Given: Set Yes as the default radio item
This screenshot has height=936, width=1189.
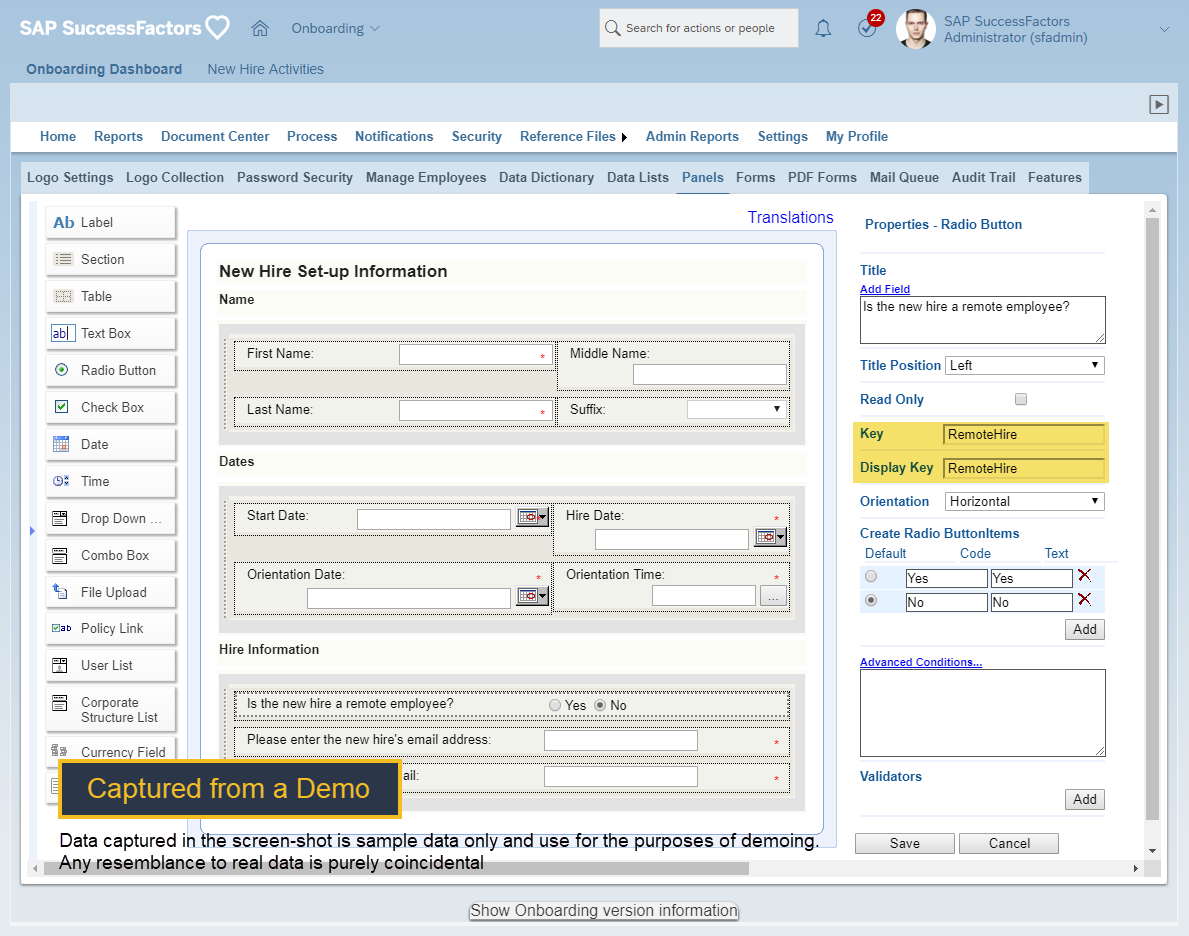Looking at the screenshot, I should tap(871, 576).
